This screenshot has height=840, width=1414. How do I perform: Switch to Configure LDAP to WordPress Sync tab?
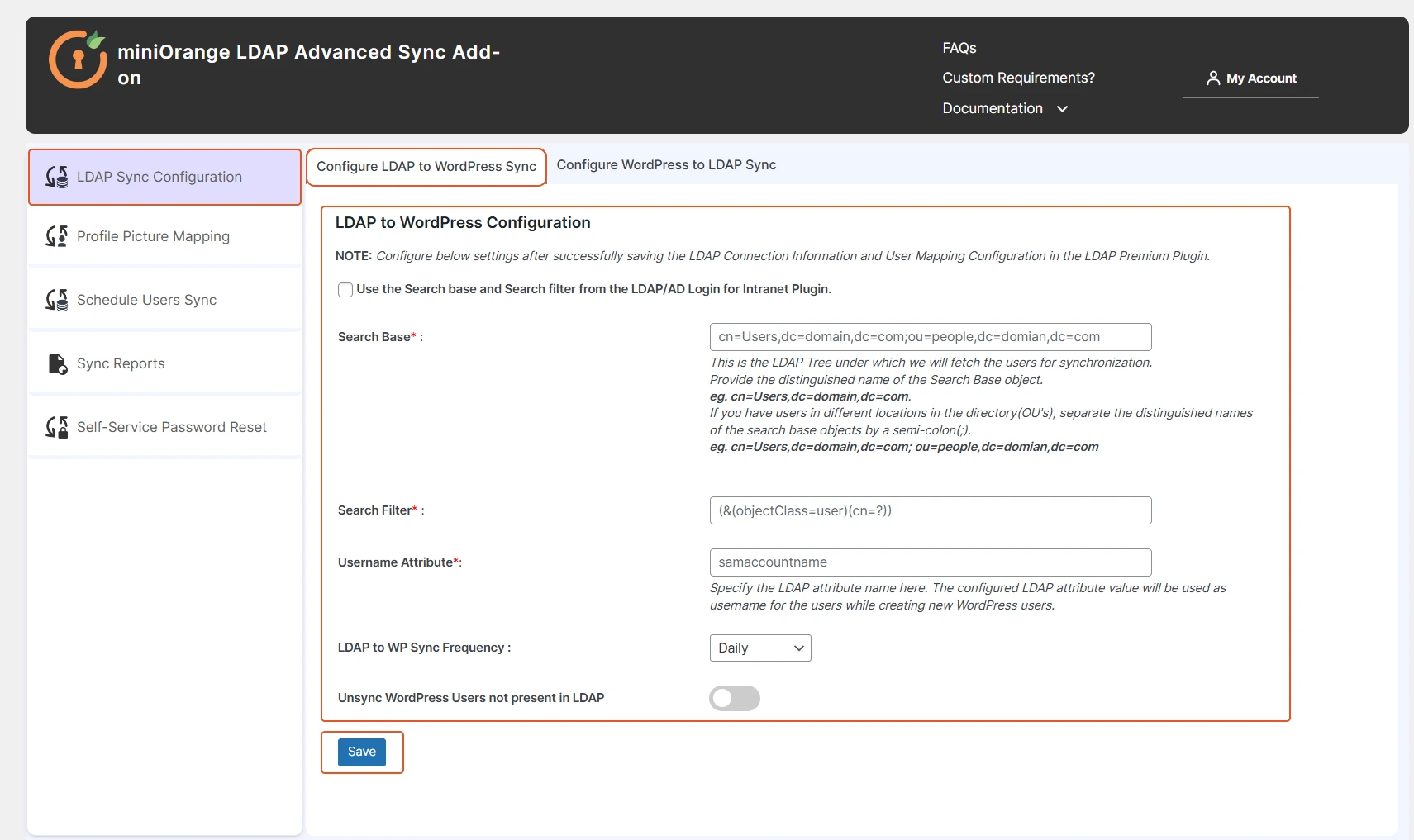pyautogui.click(x=426, y=167)
